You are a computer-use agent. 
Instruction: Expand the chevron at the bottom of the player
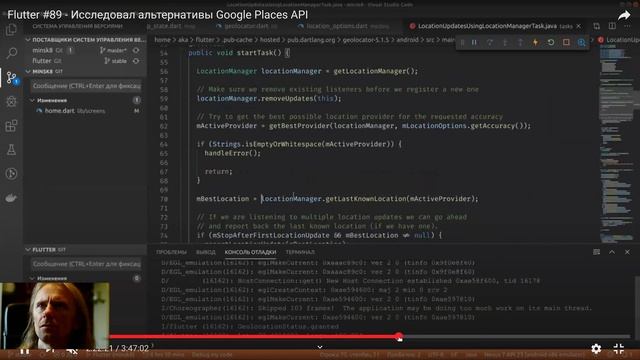tap(320, 347)
